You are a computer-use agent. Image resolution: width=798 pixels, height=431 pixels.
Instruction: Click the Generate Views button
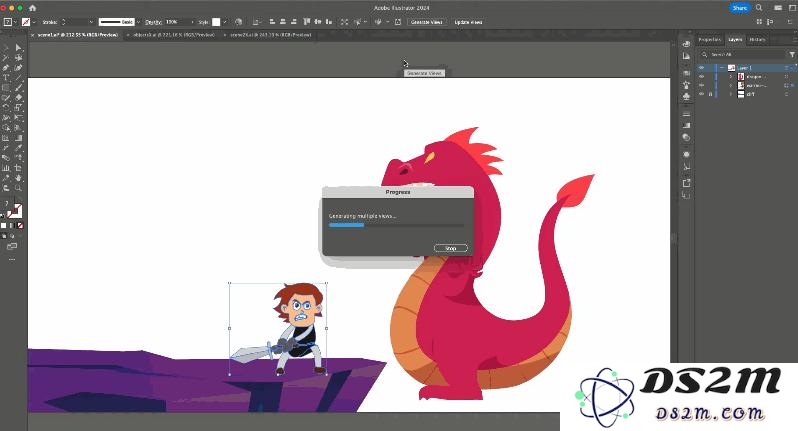pyautogui.click(x=426, y=22)
